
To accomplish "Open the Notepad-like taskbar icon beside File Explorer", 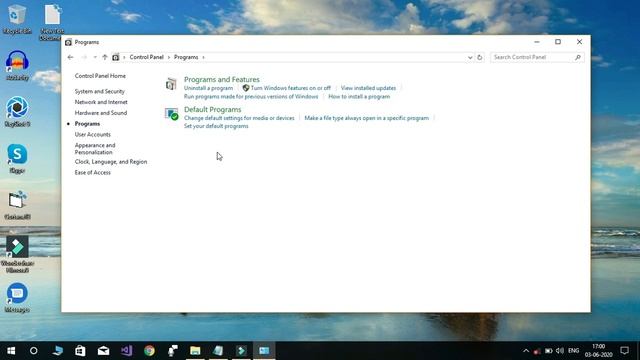I will (218, 351).
